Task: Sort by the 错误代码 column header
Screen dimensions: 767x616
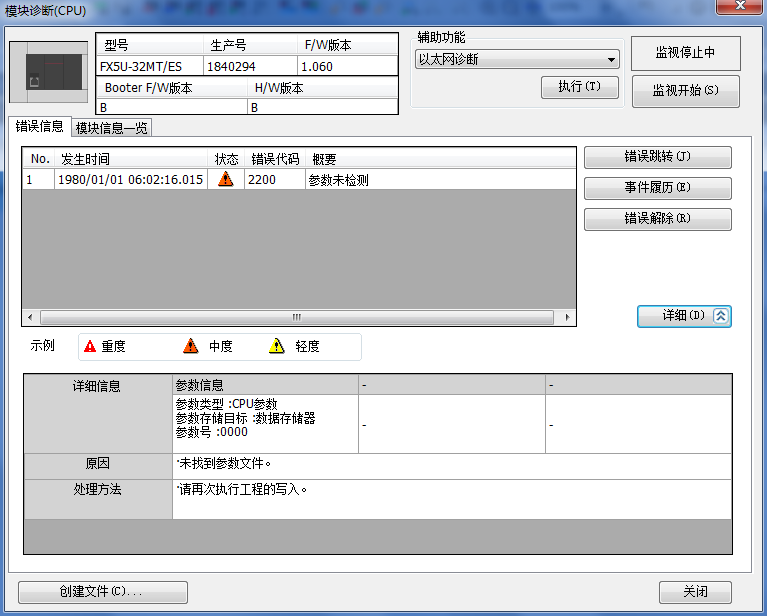Action: pos(275,159)
